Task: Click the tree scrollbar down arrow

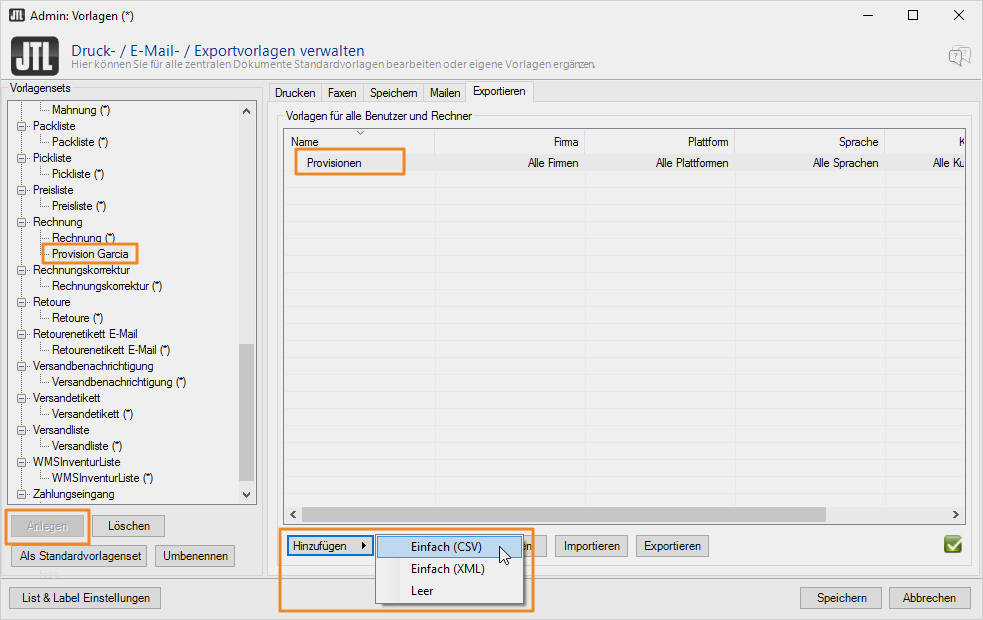Action: pyautogui.click(x=247, y=494)
